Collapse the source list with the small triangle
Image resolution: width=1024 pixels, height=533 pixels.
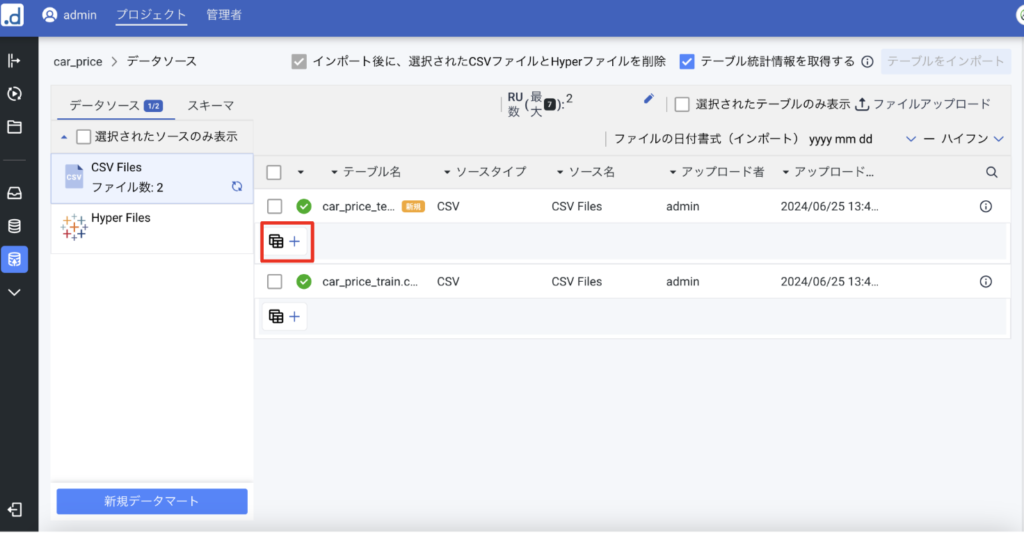(x=64, y=137)
